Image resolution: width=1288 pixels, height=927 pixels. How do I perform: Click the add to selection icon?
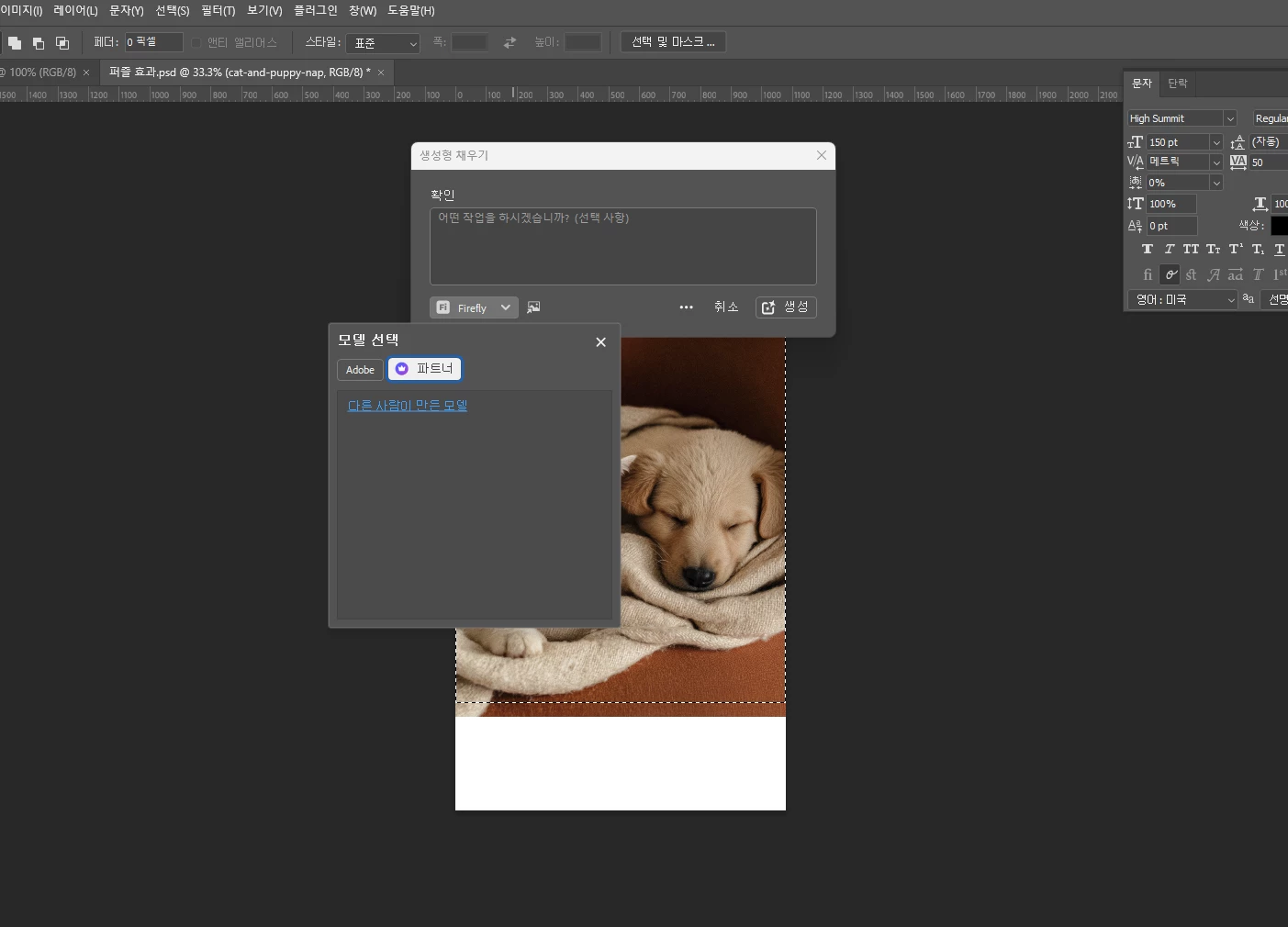click(15, 42)
